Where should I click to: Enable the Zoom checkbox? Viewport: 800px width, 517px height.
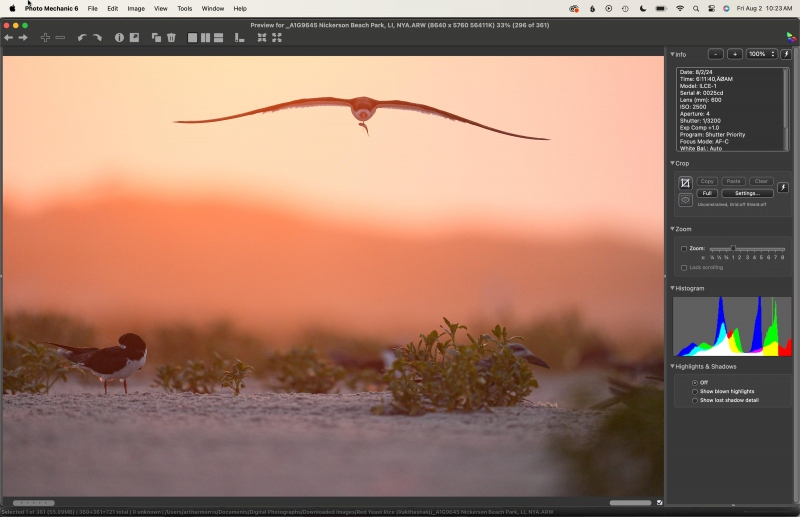pos(684,249)
